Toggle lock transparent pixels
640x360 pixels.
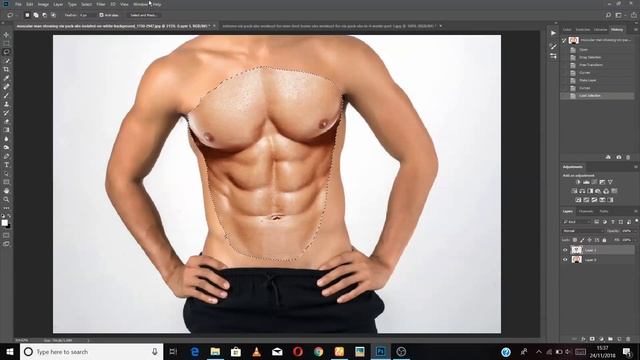[575, 240]
